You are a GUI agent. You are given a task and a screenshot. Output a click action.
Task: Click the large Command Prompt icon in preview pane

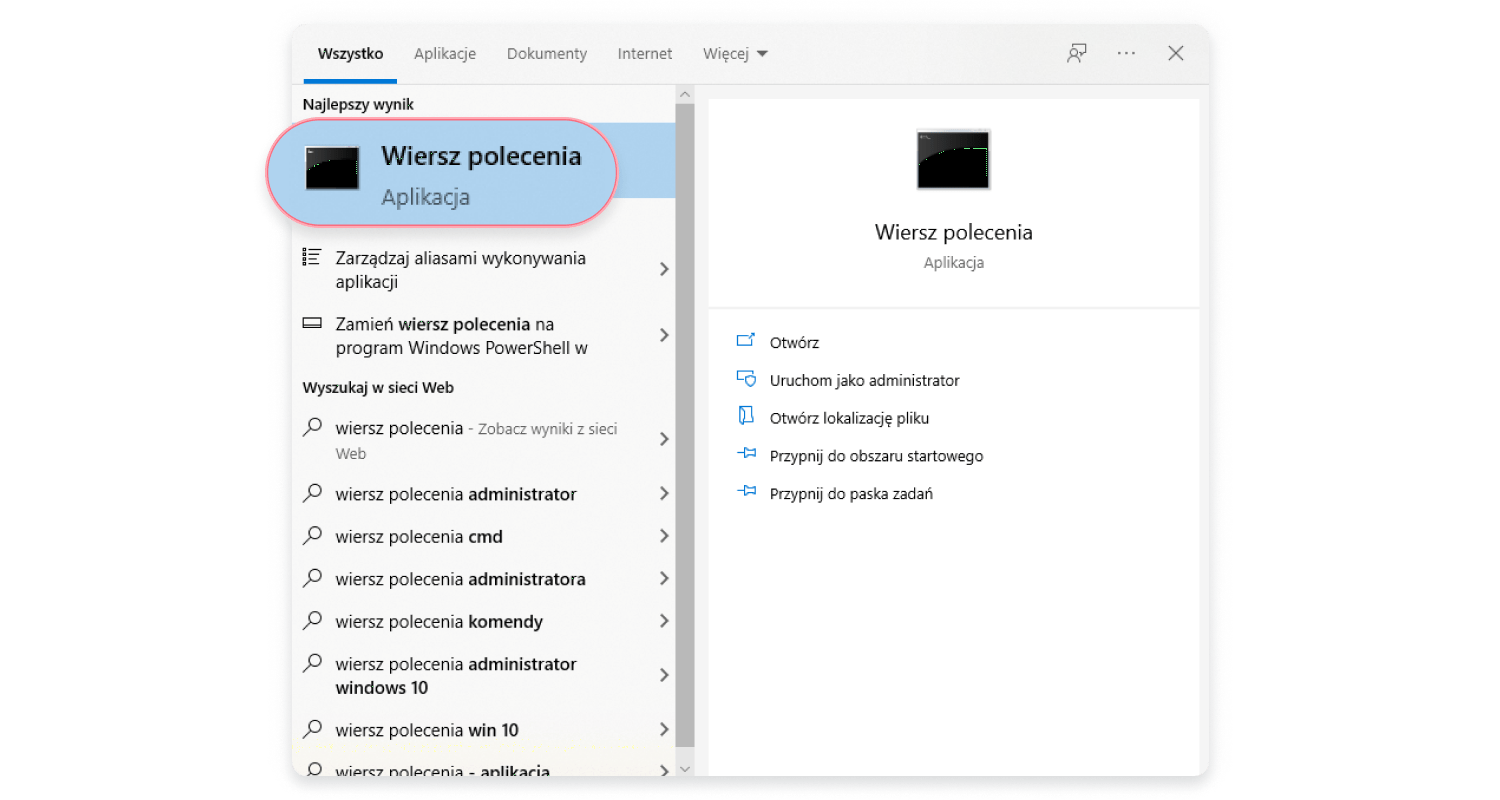point(953,159)
